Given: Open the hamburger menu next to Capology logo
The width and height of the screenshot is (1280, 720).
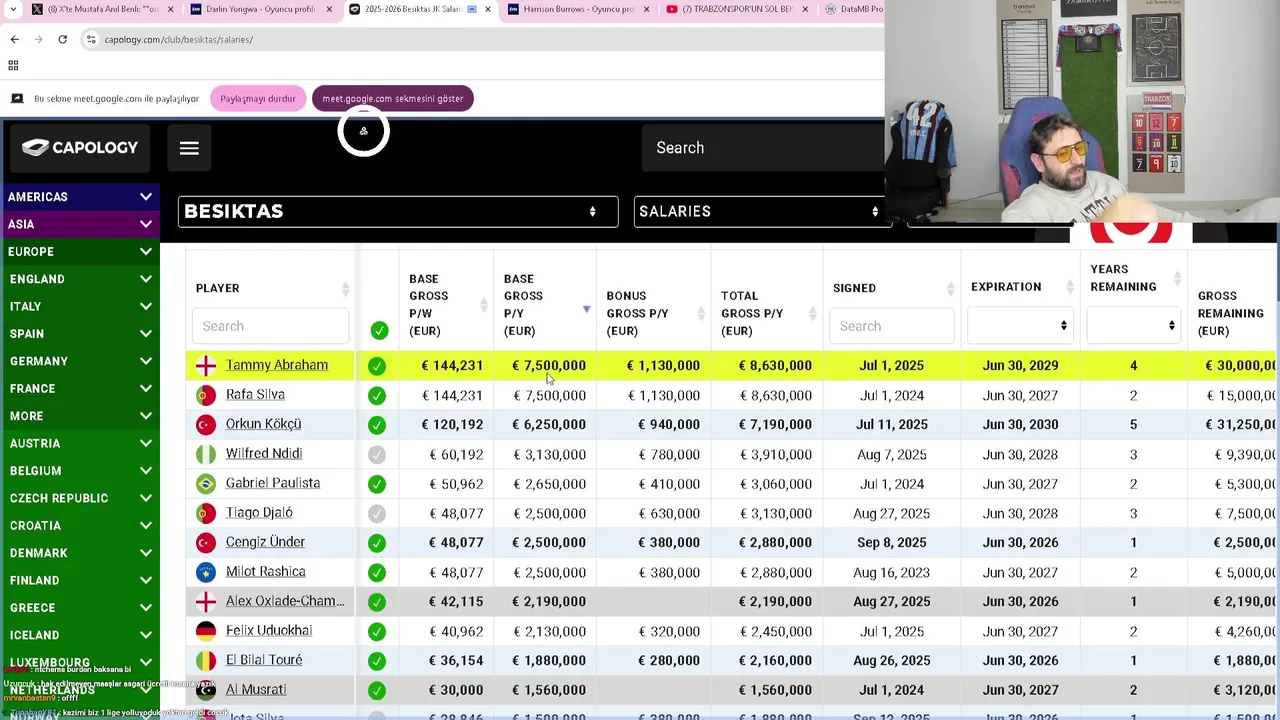Looking at the screenshot, I should pyautogui.click(x=189, y=148).
